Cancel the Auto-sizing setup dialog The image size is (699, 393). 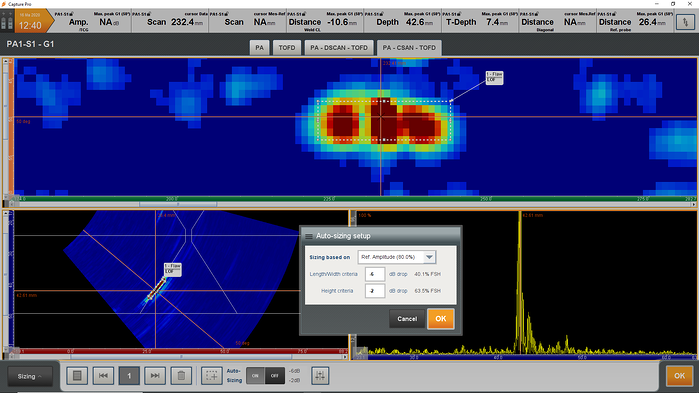[x=407, y=319]
